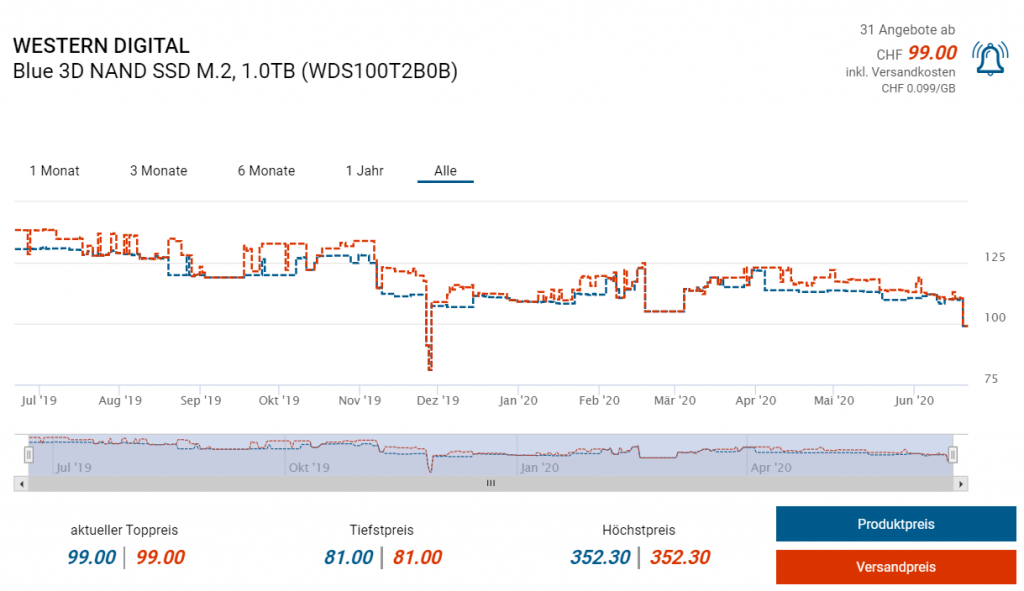Click the Apr '20 label in navigator
Image resolution: width=1024 pixels, height=591 pixels.
(x=771, y=468)
